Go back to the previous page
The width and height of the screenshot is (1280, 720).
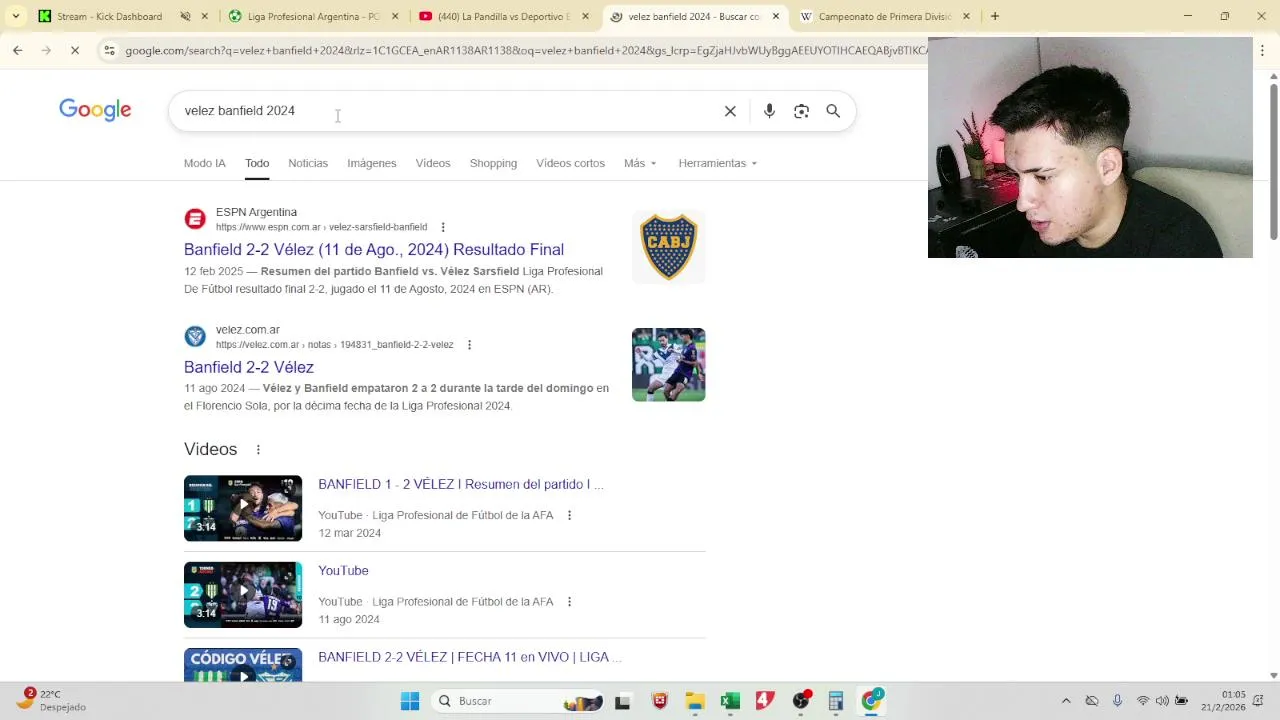click(18, 50)
